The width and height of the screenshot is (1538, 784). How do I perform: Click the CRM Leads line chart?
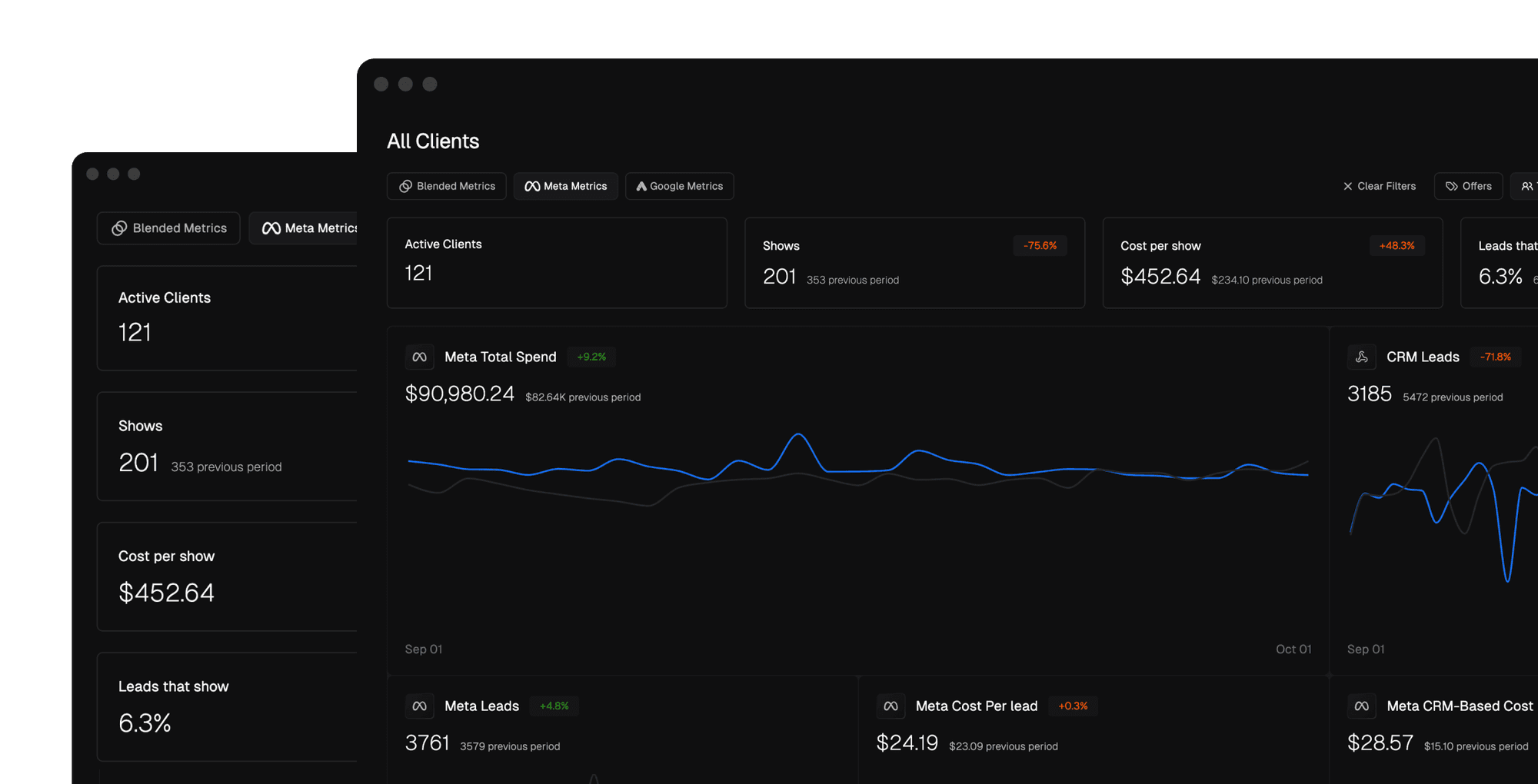pyautogui.click(x=1443, y=509)
